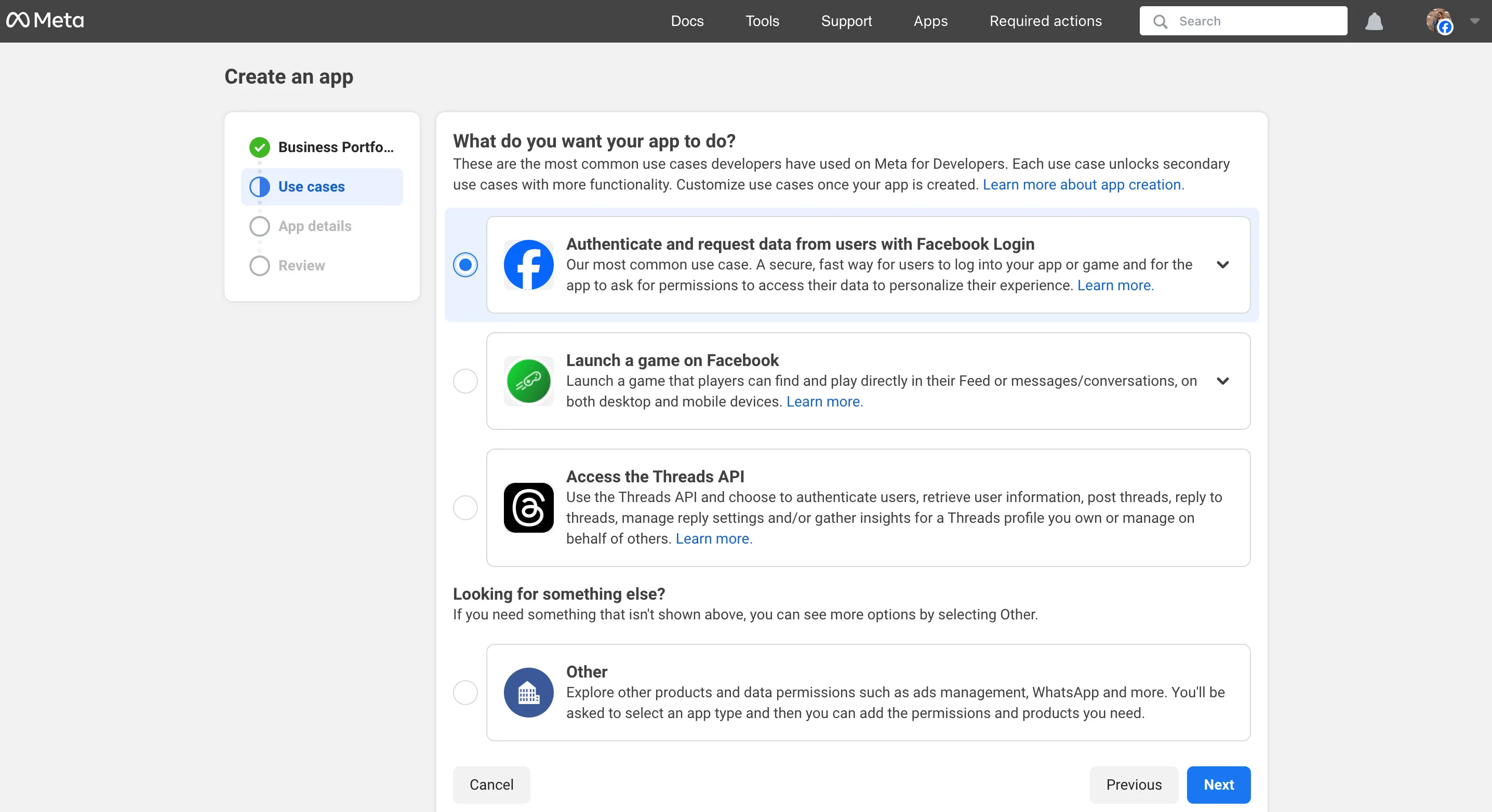This screenshot has height=812, width=1492.
Task: Click the Use cases half-filled step icon
Action: pos(259,186)
